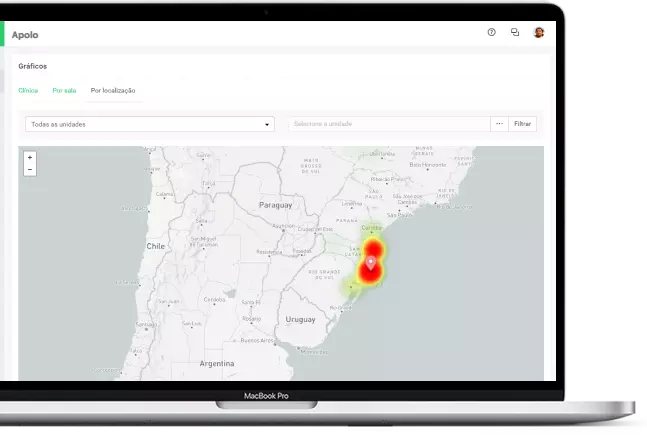The image size is (647, 438).
Task: Click the Paraguay label on map
Action: pos(276,205)
